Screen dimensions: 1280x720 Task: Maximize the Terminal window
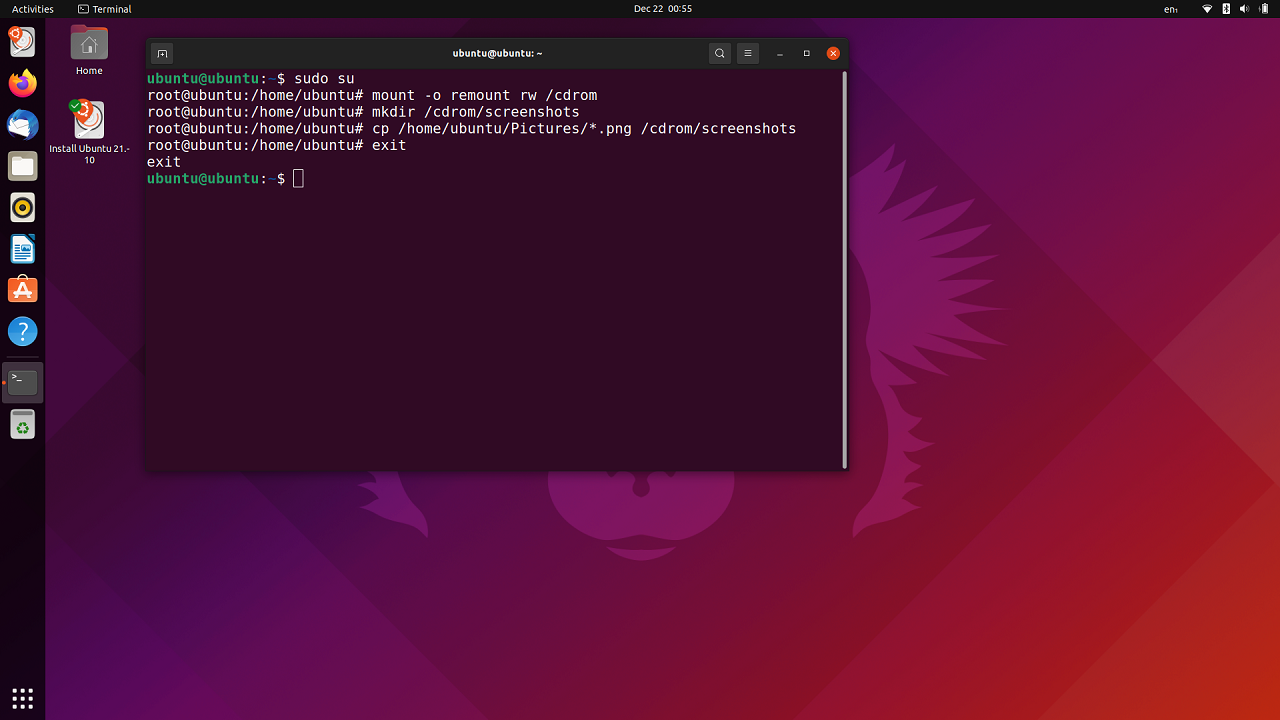click(x=806, y=54)
